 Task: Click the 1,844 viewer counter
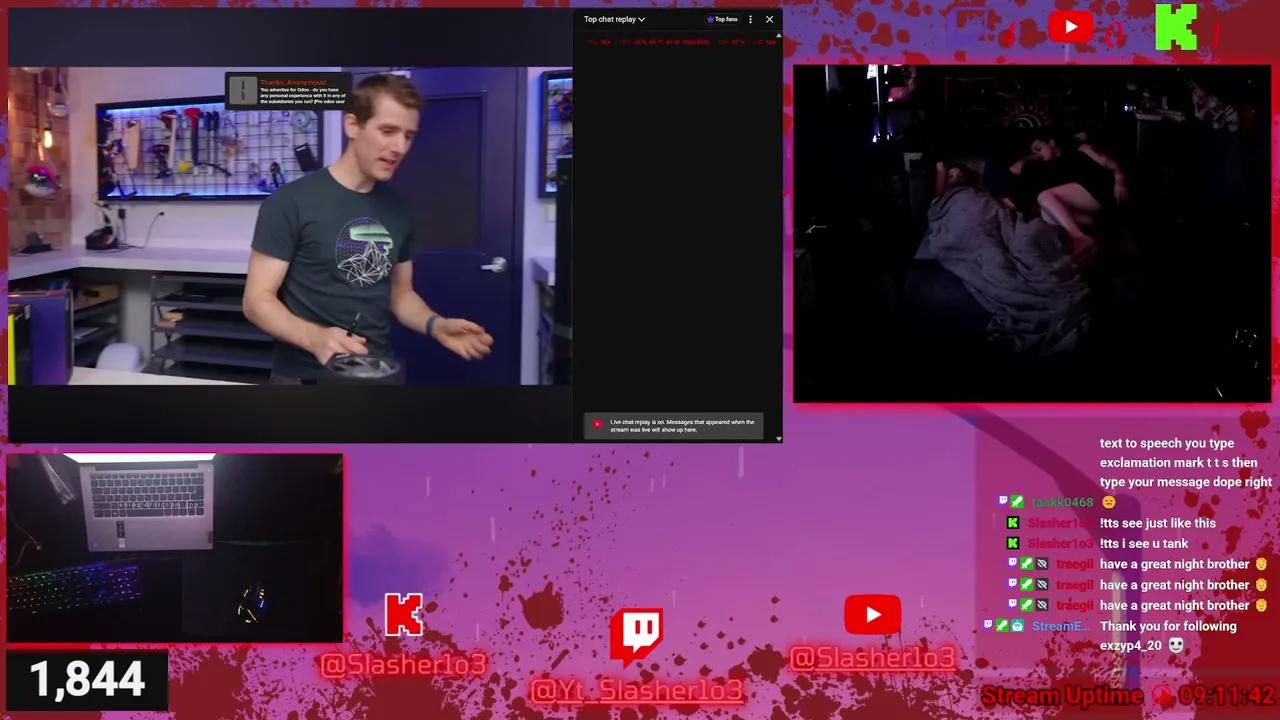pos(87,680)
